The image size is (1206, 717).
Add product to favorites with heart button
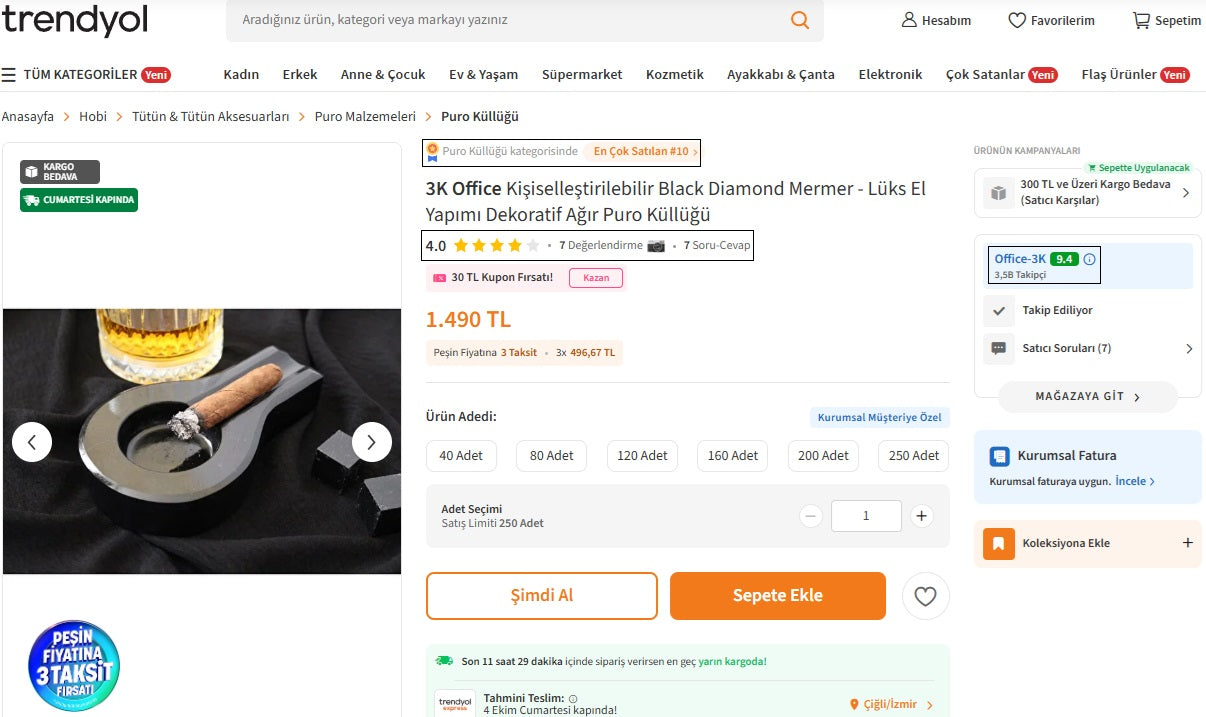(x=925, y=596)
